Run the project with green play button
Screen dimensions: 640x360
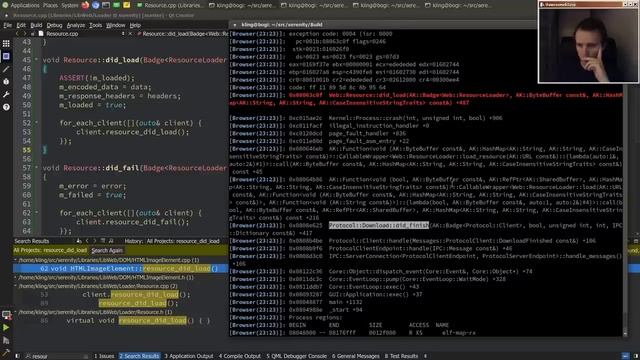[x=6, y=327]
